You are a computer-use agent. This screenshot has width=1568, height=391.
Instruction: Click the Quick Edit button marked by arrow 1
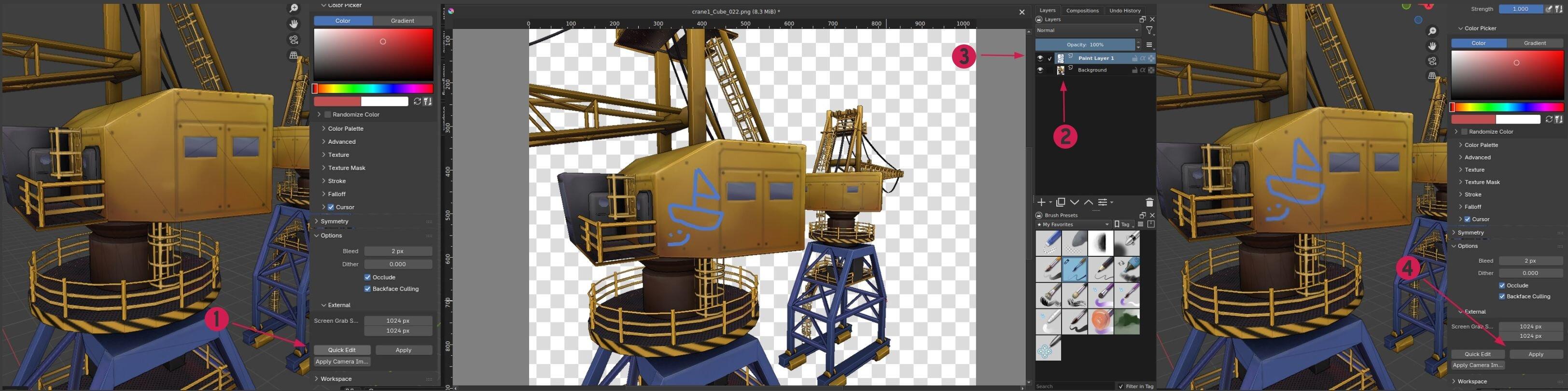pos(341,350)
